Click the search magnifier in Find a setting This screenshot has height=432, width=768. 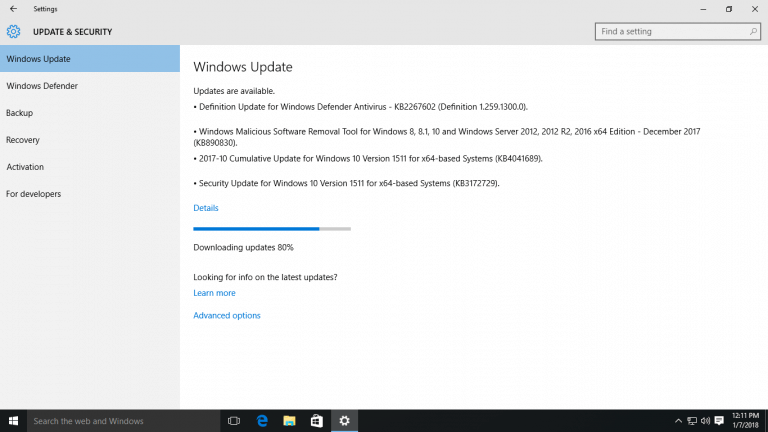point(753,31)
